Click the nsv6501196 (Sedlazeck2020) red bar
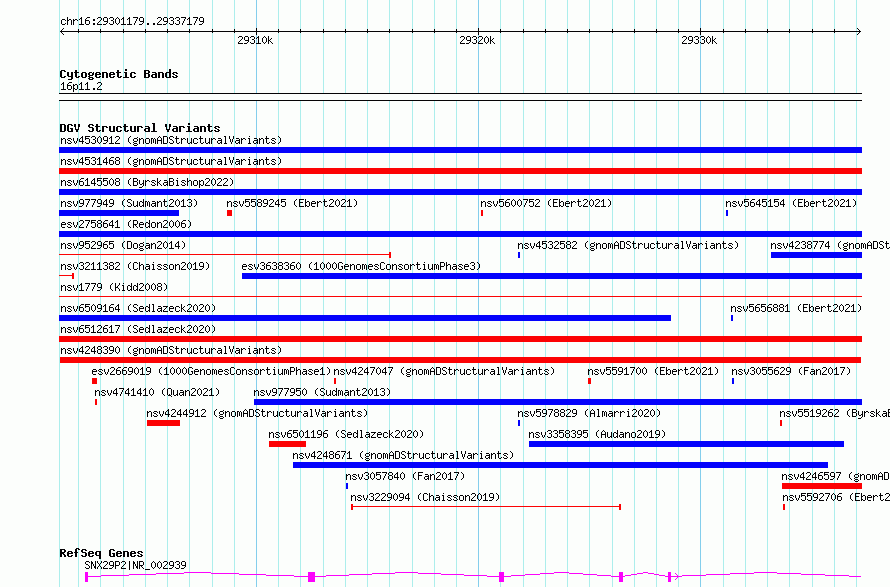 [287, 444]
